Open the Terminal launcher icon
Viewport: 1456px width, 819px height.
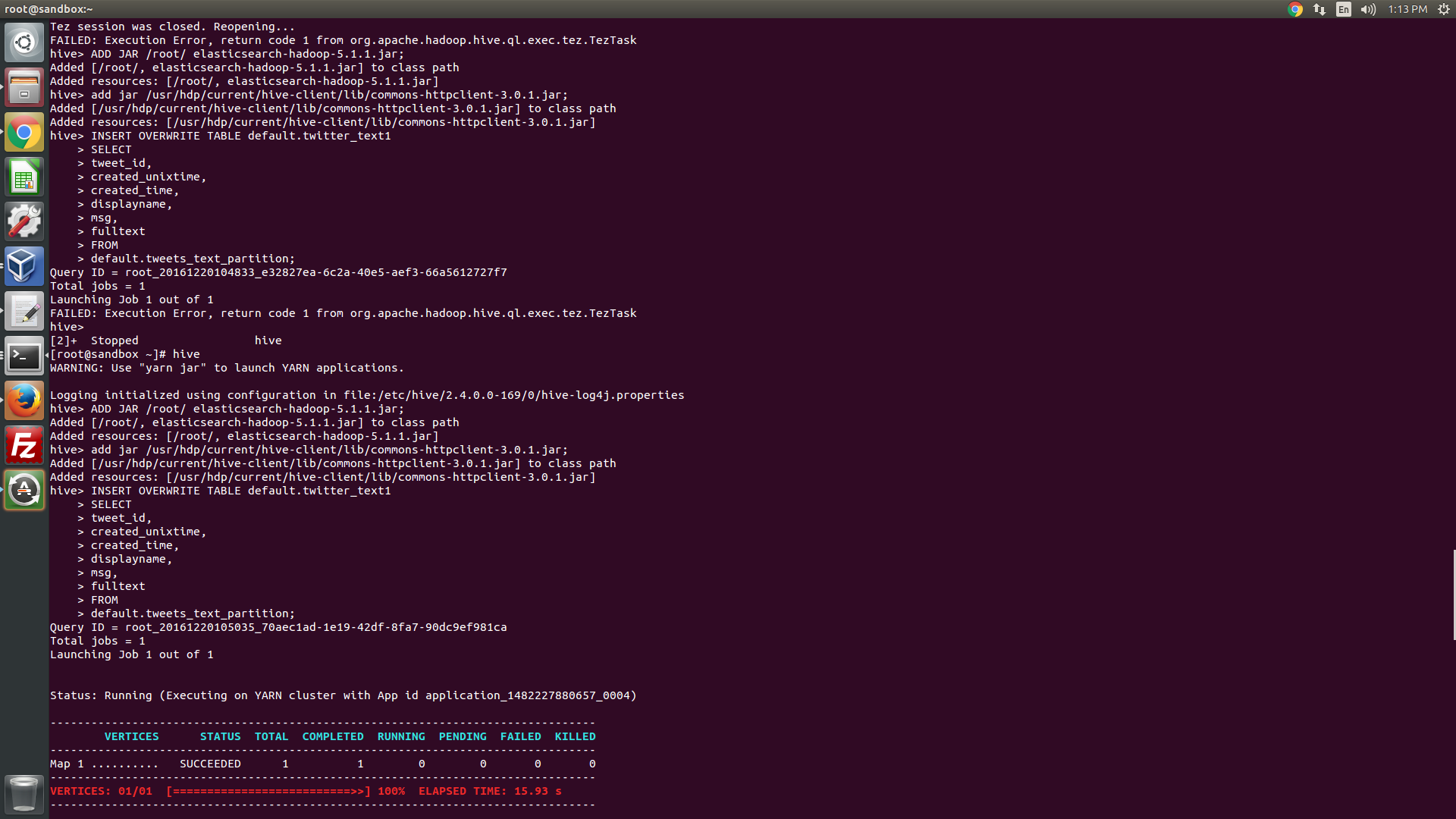coord(24,355)
